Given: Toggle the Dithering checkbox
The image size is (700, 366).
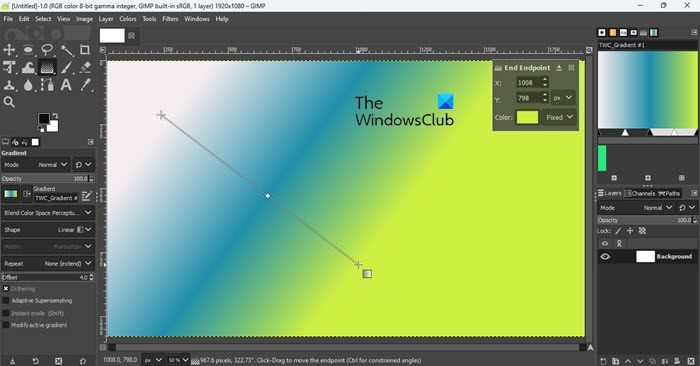Looking at the screenshot, I should pyautogui.click(x=6, y=289).
